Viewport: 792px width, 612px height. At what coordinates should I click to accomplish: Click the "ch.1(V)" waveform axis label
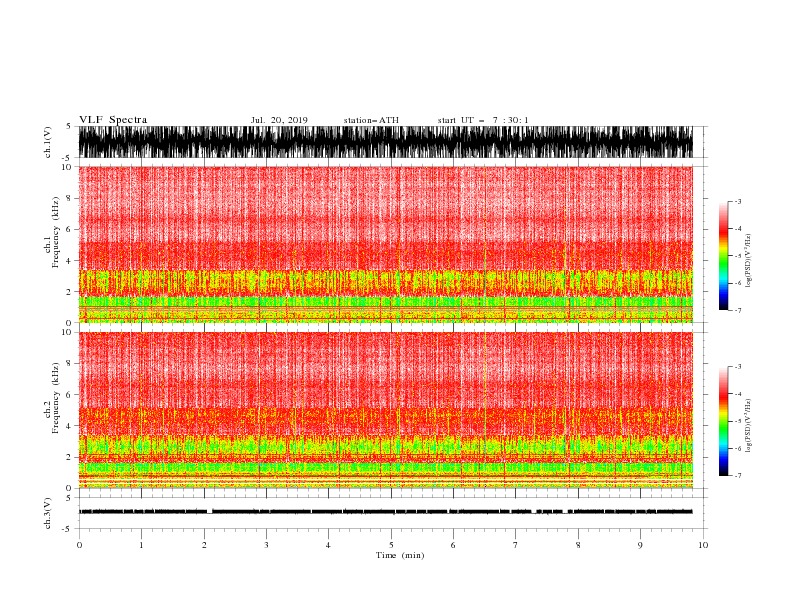point(48,142)
